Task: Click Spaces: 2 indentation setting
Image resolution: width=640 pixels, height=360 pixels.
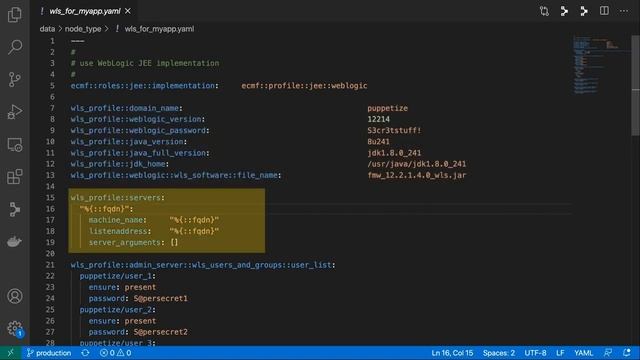Action: coord(499,353)
